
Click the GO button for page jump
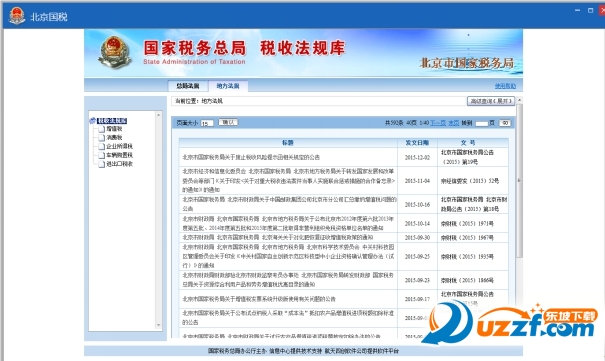point(505,123)
